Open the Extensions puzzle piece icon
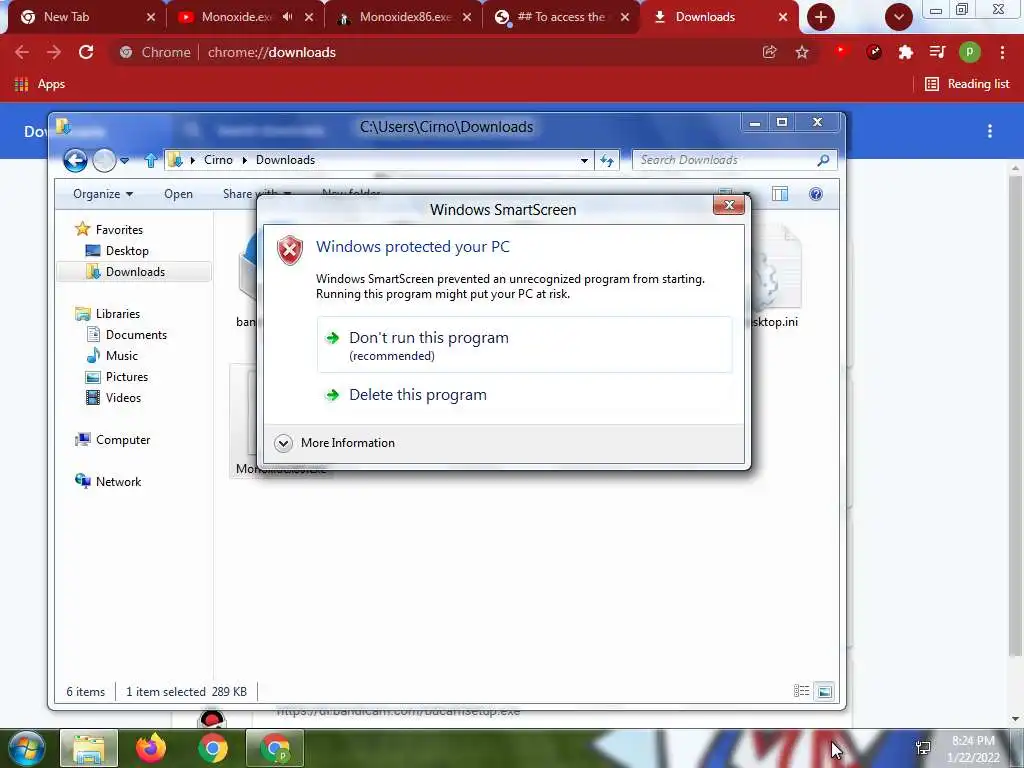The width and height of the screenshot is (1024, 768). click(x=905, y=52)
